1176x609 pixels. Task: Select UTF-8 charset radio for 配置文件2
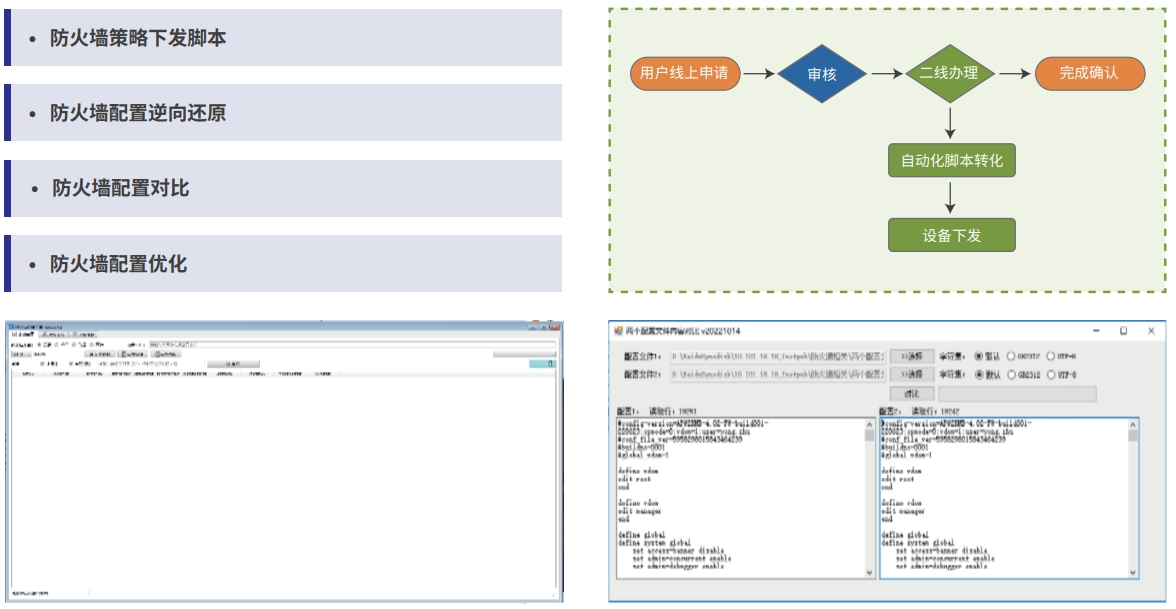click(1051, 374)
